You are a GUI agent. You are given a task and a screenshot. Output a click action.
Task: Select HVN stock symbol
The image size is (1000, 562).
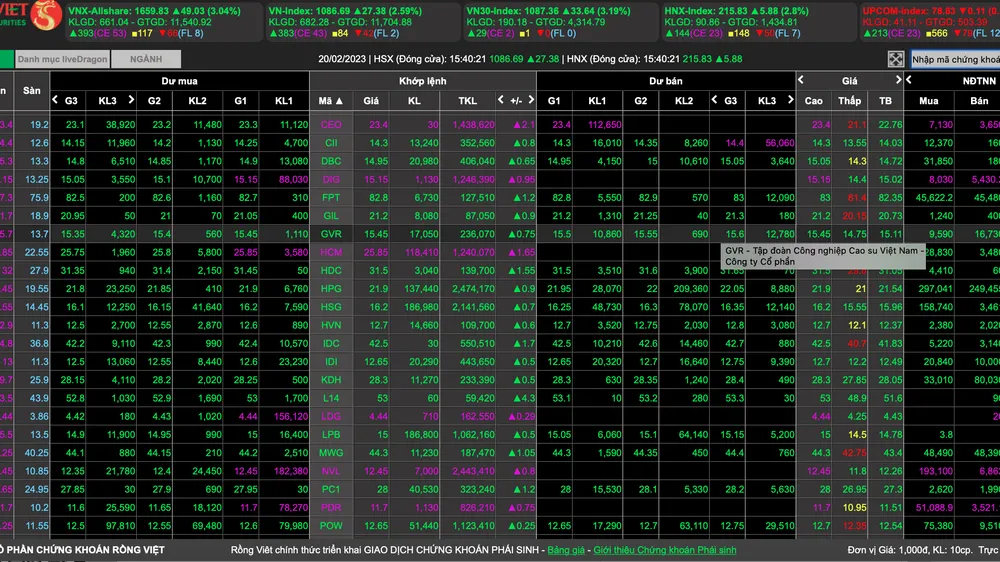[331, 325]
